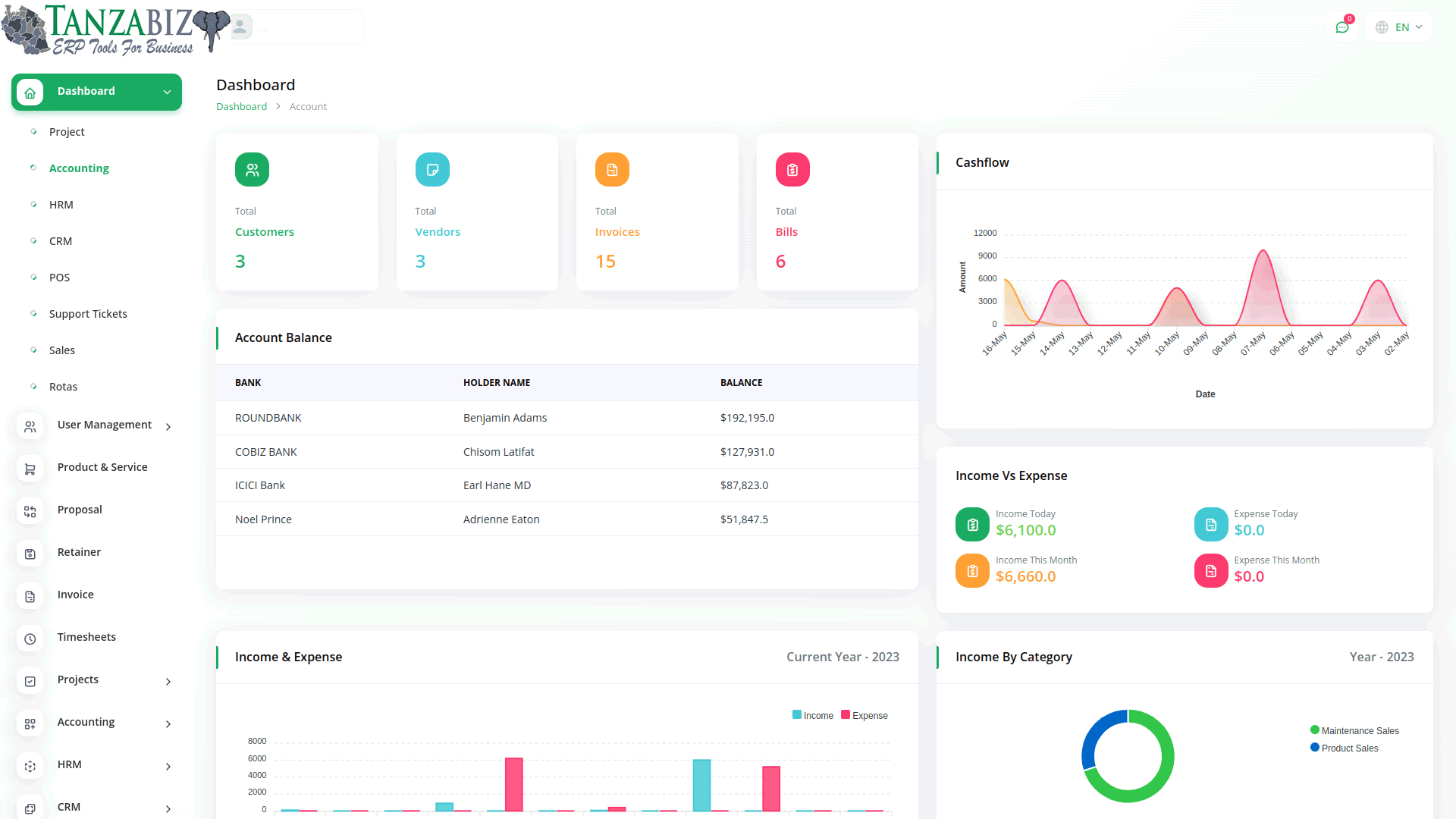
Task: Click the Total Bills clipboard icon
Action: point(792,170)
